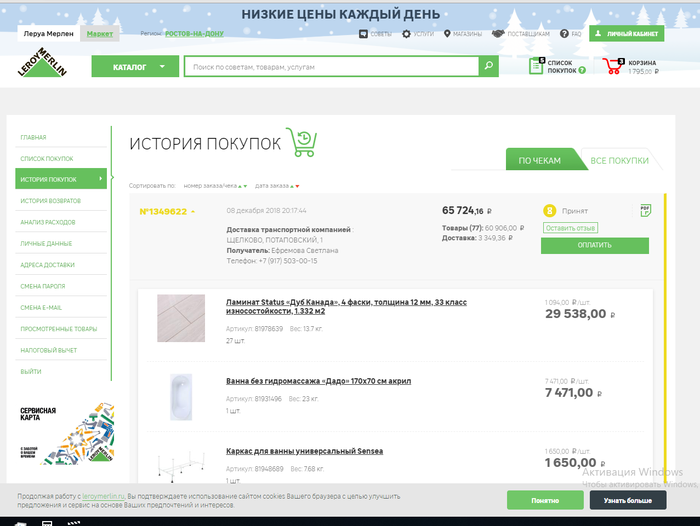Select the Леруа Мерлен tab
700x526 pixels.
coord(49,33)
